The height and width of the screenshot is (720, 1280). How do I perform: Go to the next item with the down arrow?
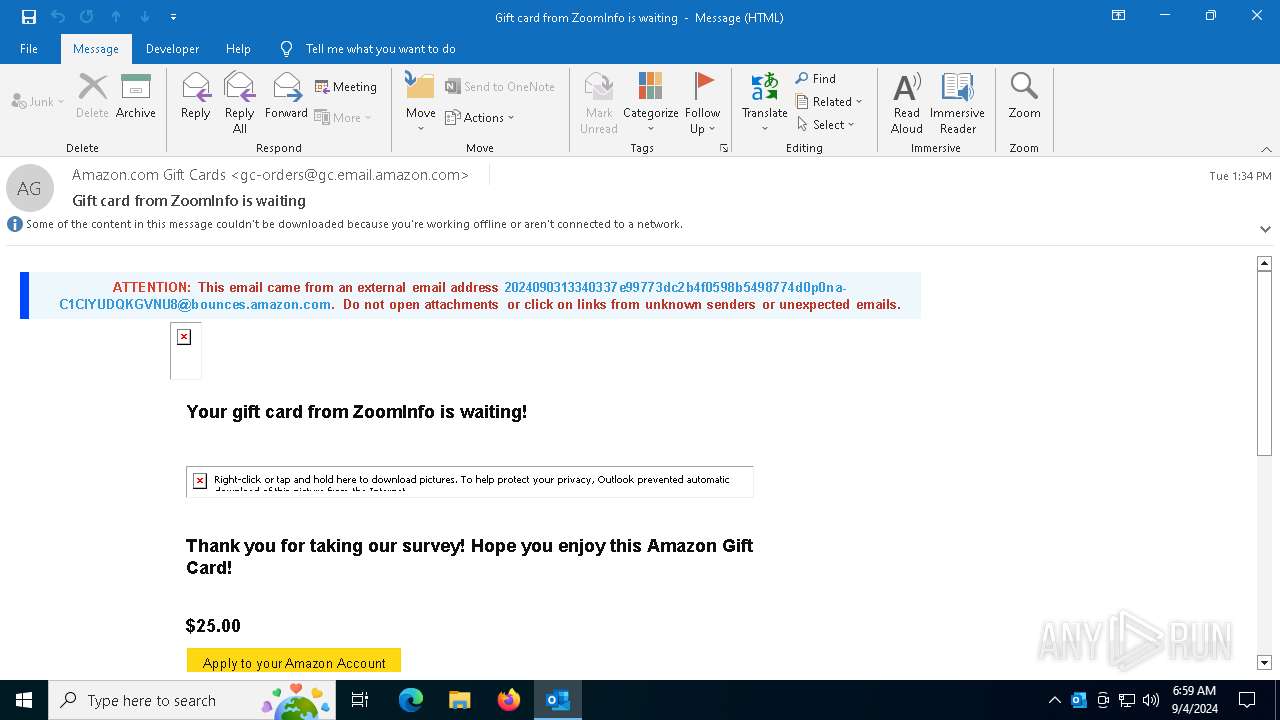point(145,17)
